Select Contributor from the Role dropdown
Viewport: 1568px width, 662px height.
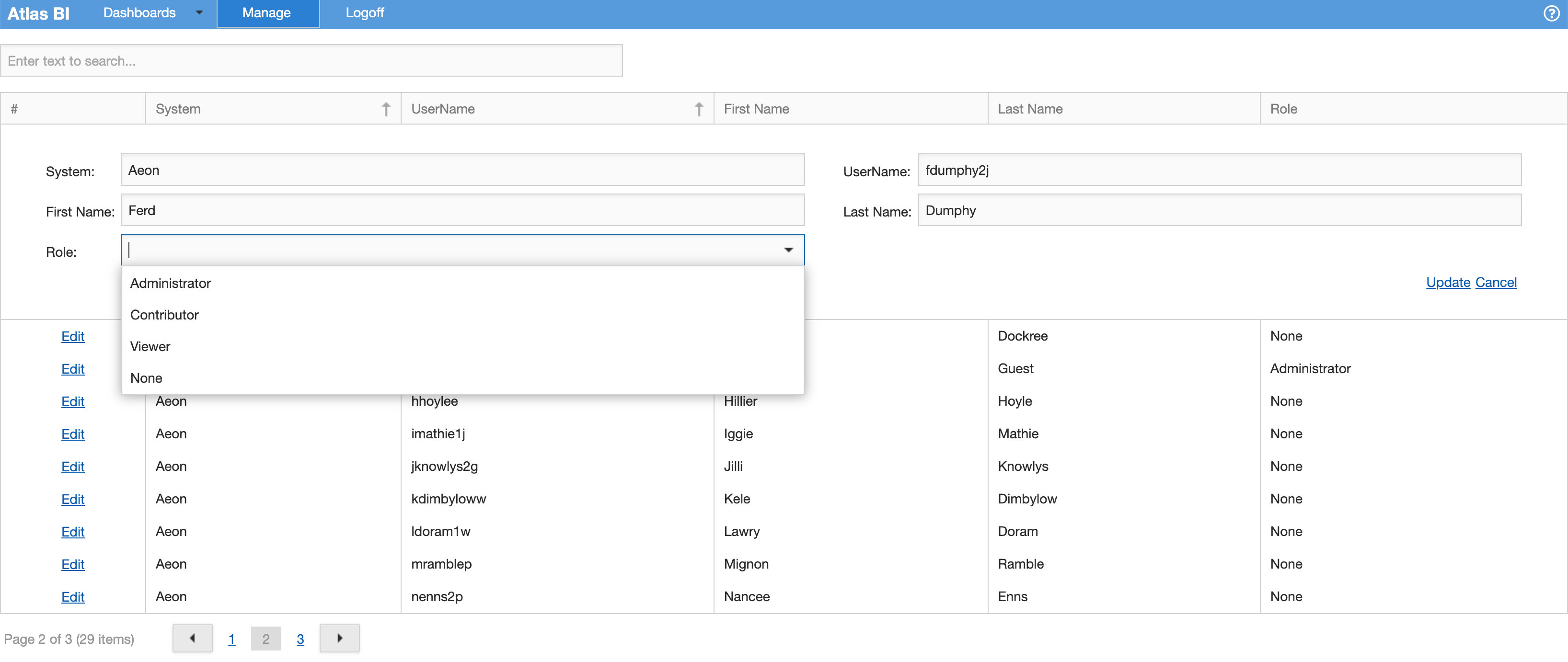click(x=164, y=315)
